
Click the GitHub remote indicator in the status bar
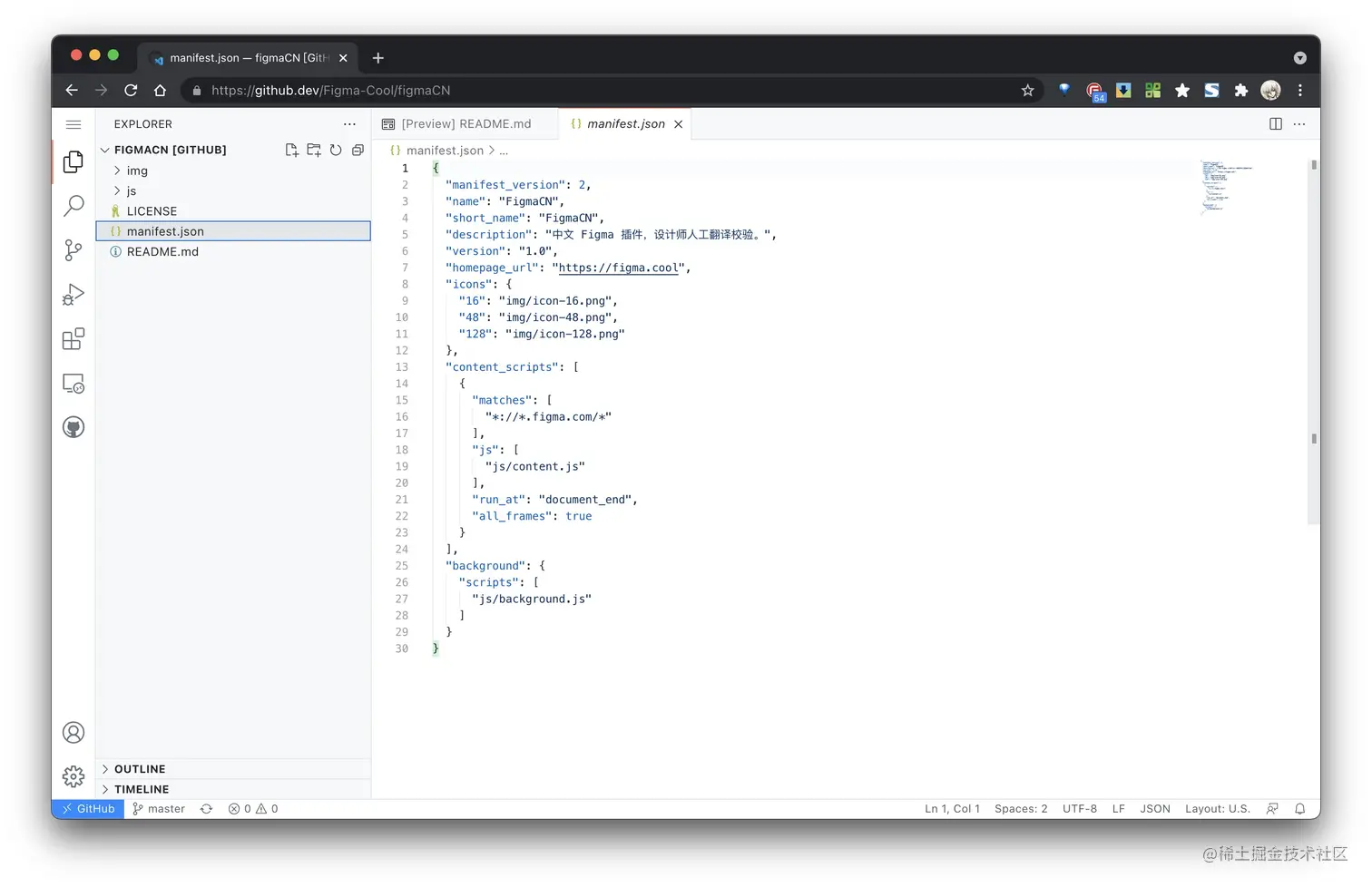pos(88,809)
